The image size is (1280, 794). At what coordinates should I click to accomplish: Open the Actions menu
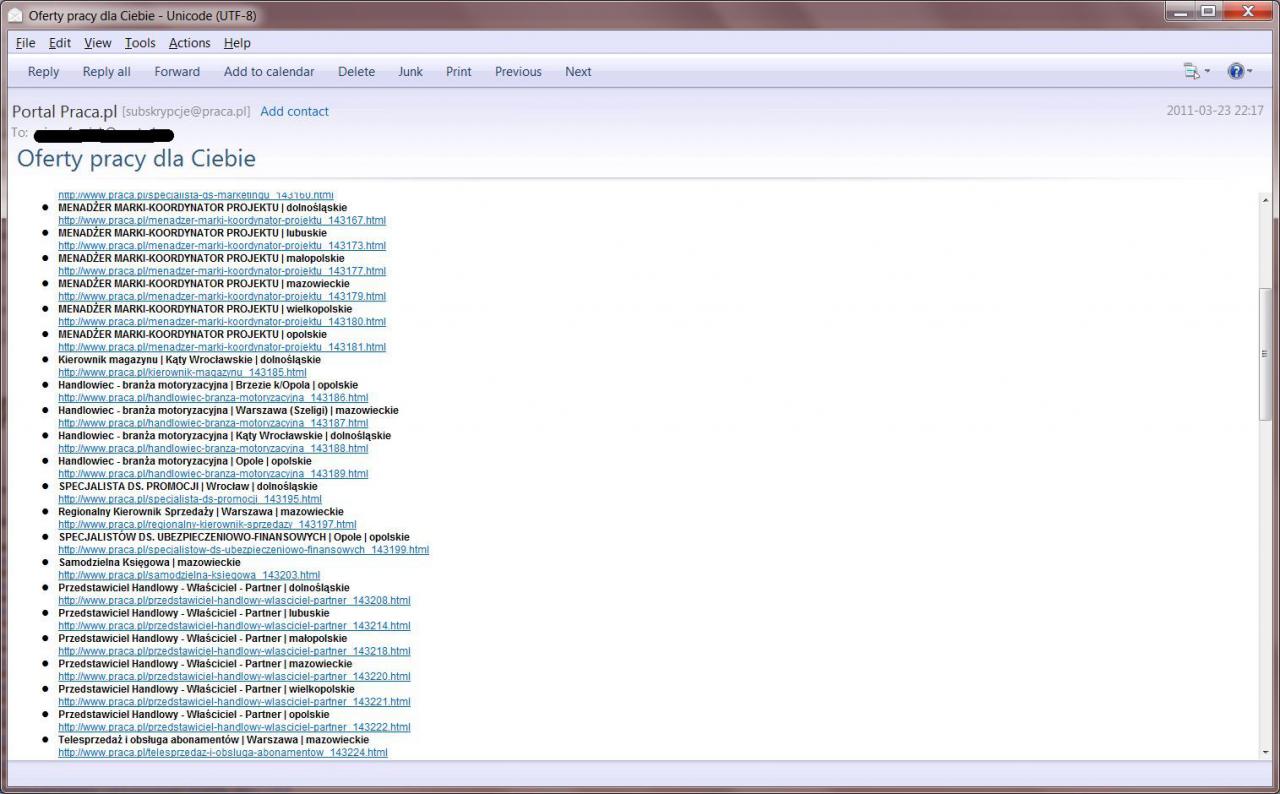pyautogui.click(x=189, y=43)
